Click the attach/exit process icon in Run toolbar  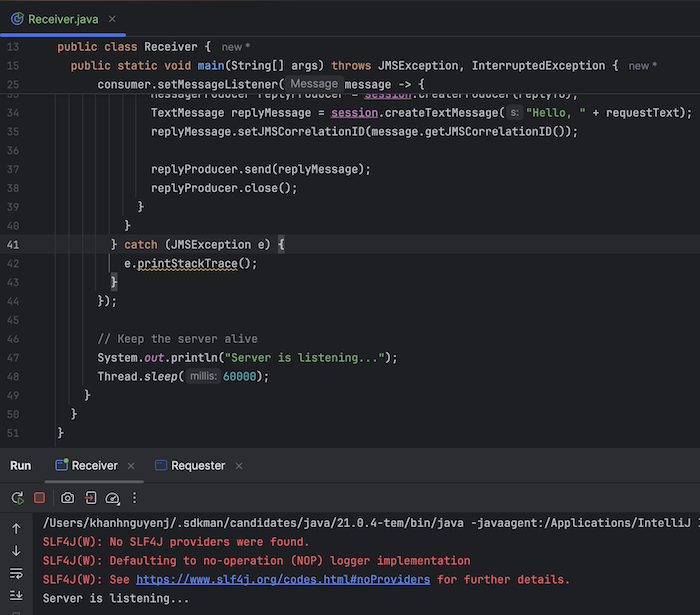pos(91,498)
